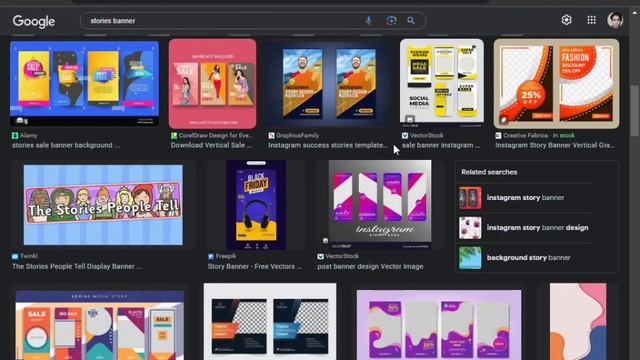640x360 pixels.
Task: Select related search 'background story banner'
Action: [529, 258]
